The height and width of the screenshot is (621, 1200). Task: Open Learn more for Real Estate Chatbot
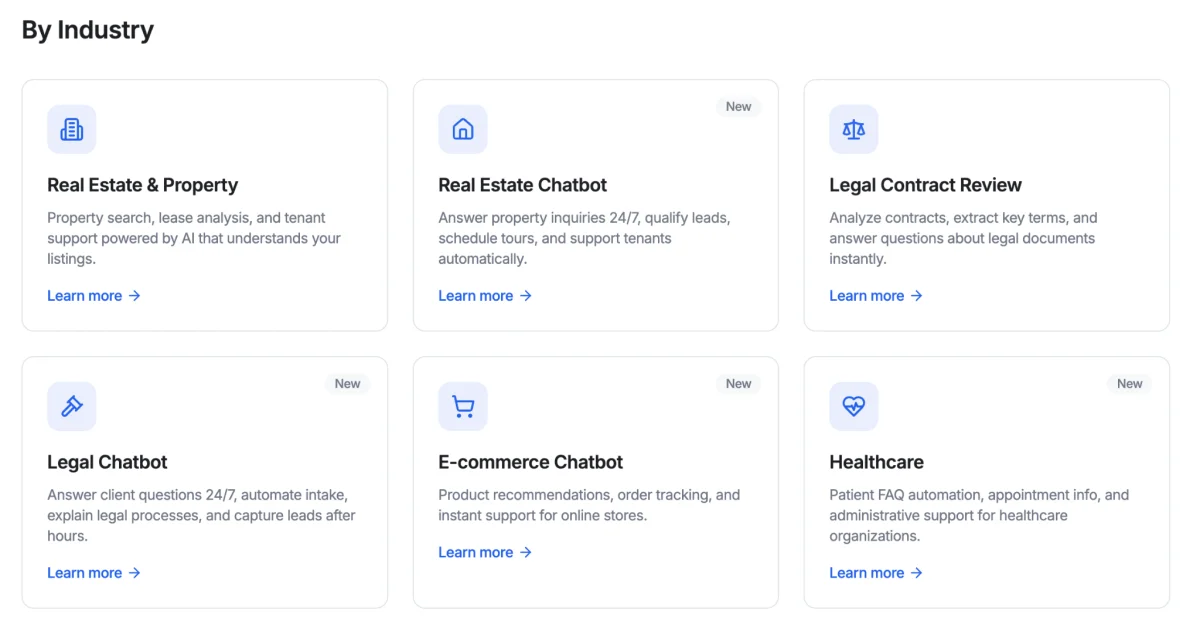[476, 295]
